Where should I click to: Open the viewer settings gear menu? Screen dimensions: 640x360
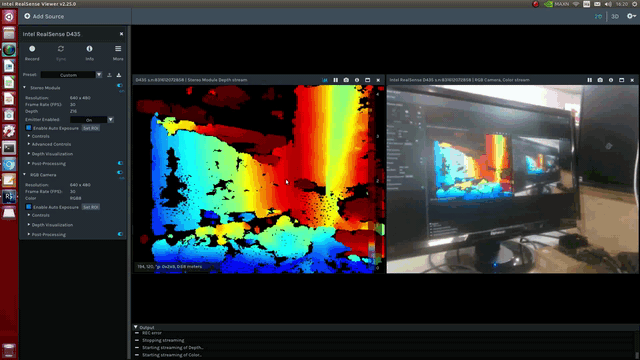631,16
